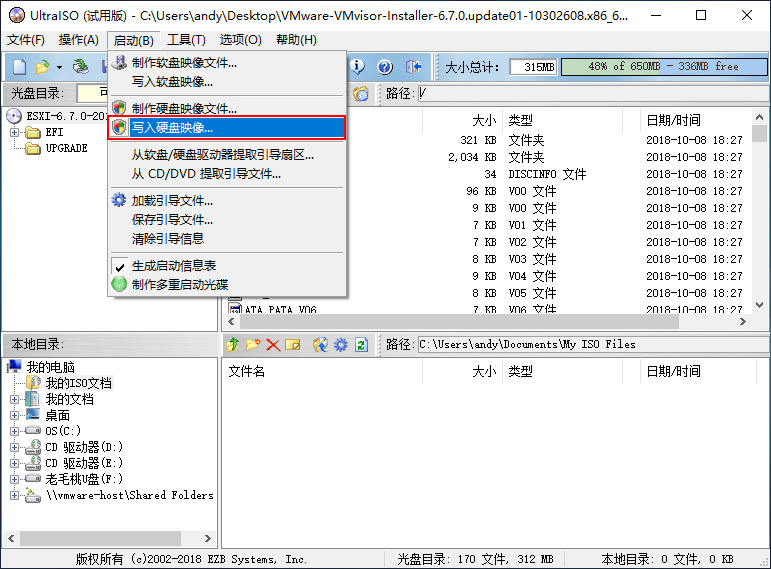This screenshot has height=569, width=771.
Task: Open the 帮助(H) menu
Action: pyautogui.click(x=296, y=40)
